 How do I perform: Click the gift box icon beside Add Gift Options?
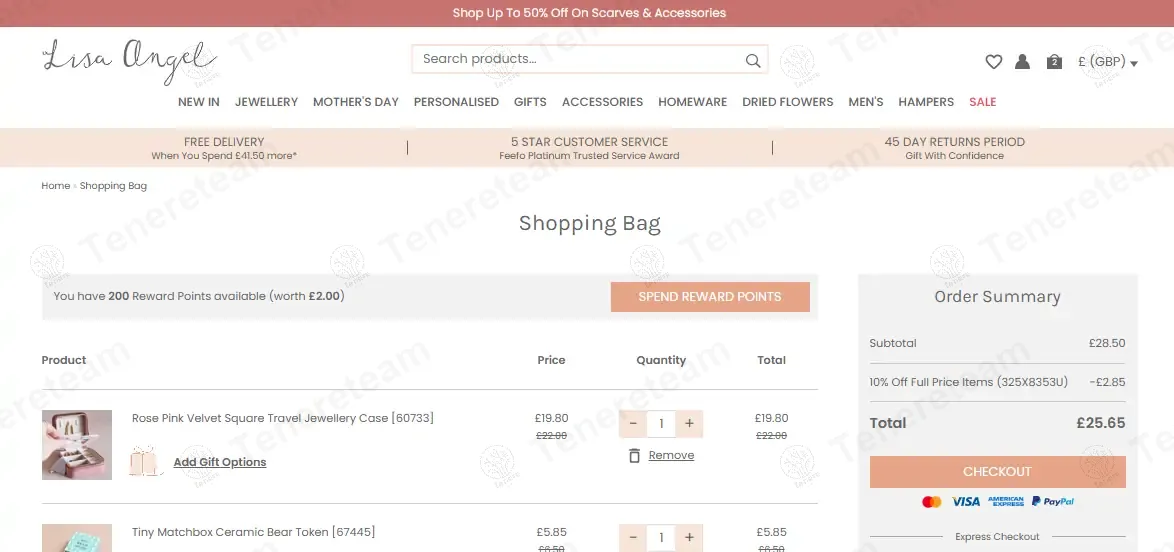click(x=145, y=461)
